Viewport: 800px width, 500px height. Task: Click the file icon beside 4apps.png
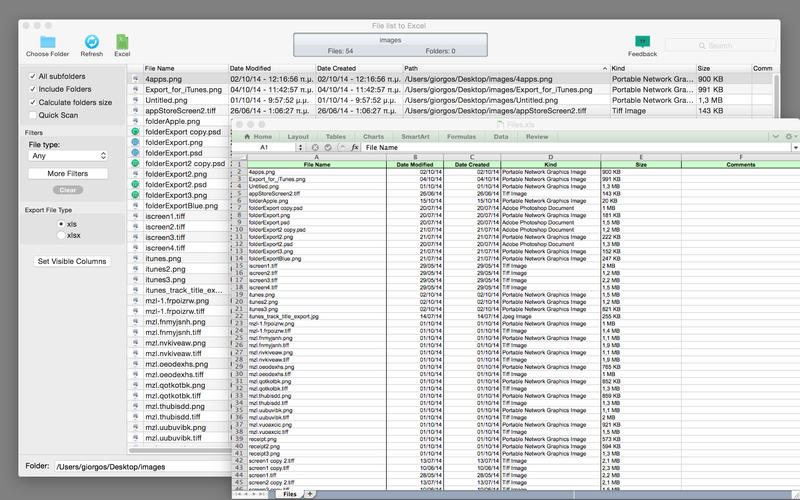(135, 78)
